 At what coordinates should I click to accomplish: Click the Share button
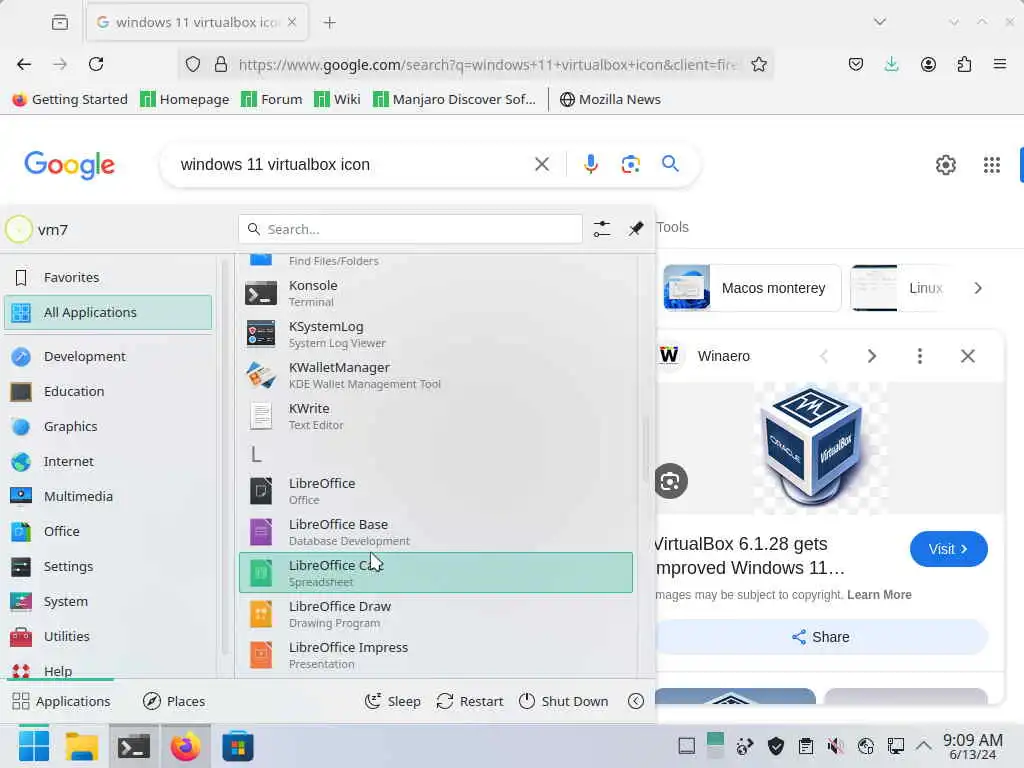point(821,637)
